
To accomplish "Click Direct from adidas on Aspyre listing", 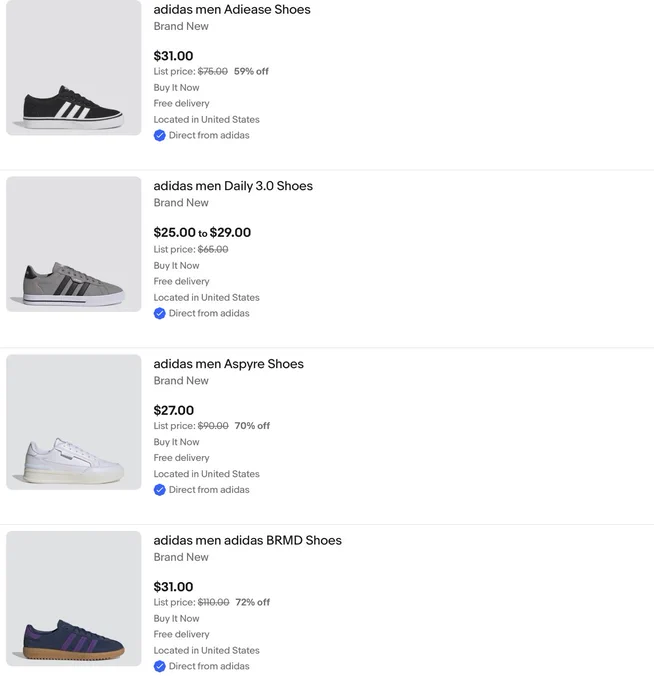I will pos(209,490).
